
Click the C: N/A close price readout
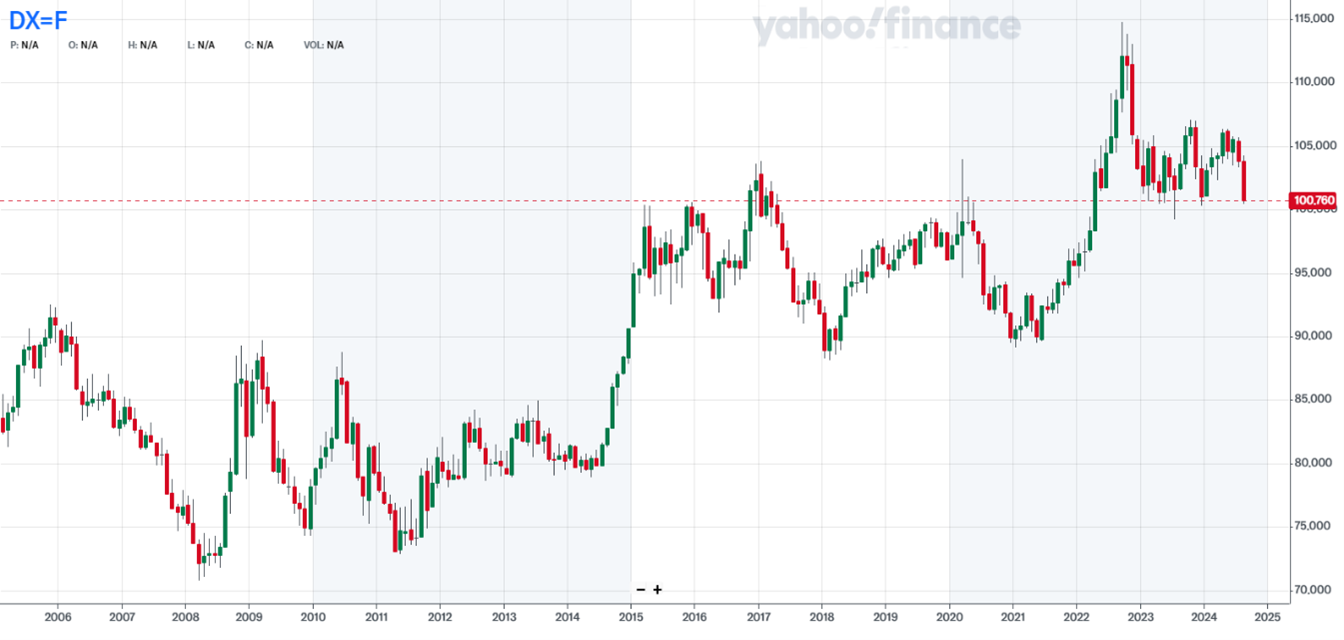(259, 45)
